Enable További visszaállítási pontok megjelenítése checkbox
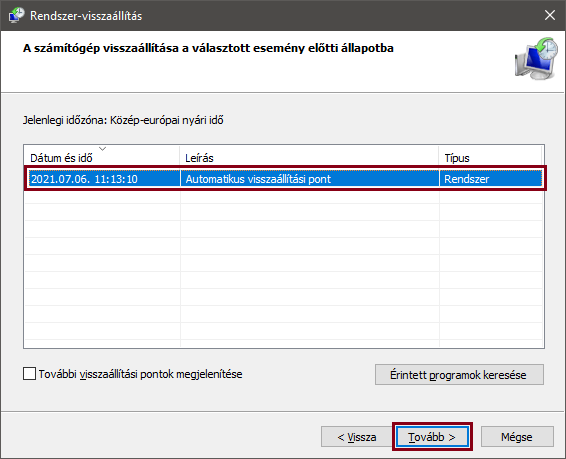Viewport: 566px width, 459px height. click(x=29, y=374)
